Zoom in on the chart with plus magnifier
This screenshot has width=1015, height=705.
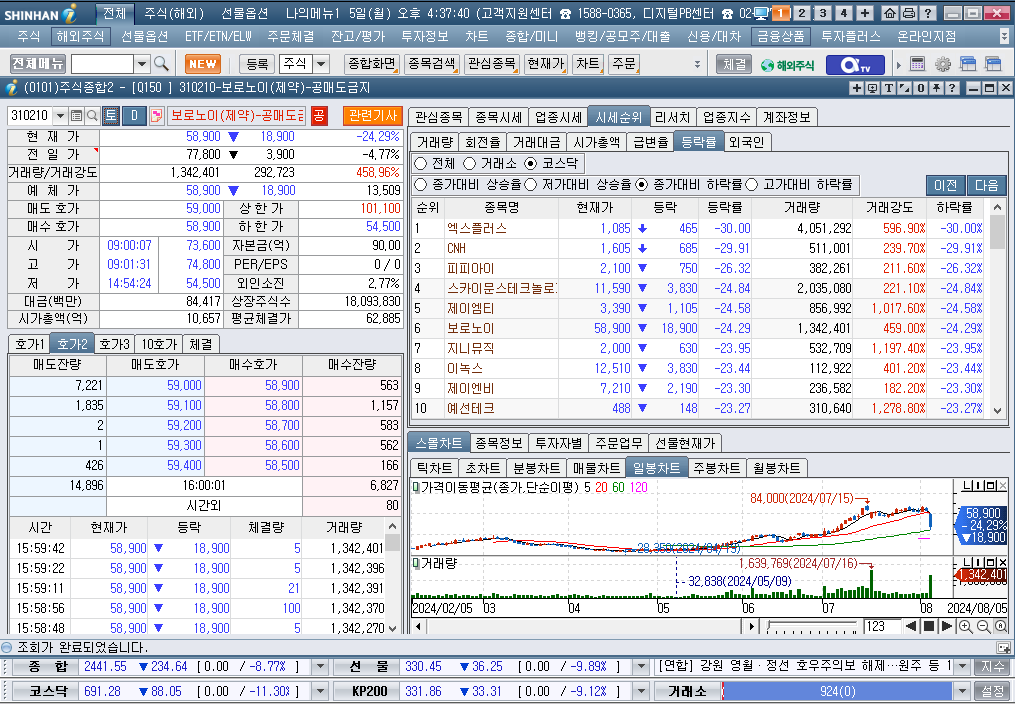point(965,626)
